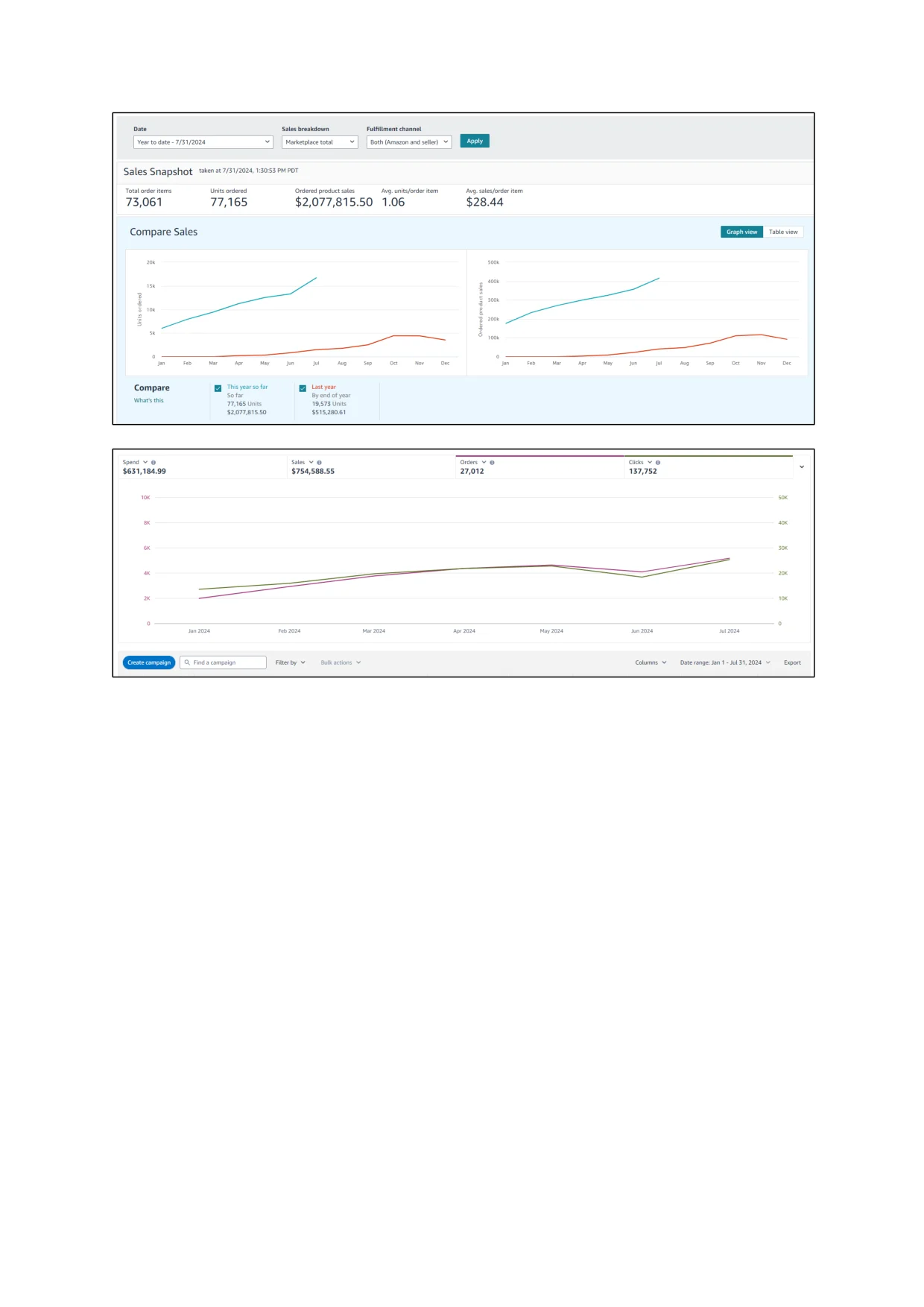Open the Fulfillment channel dropdown
924x1307 pixels.
pos(409,142)
